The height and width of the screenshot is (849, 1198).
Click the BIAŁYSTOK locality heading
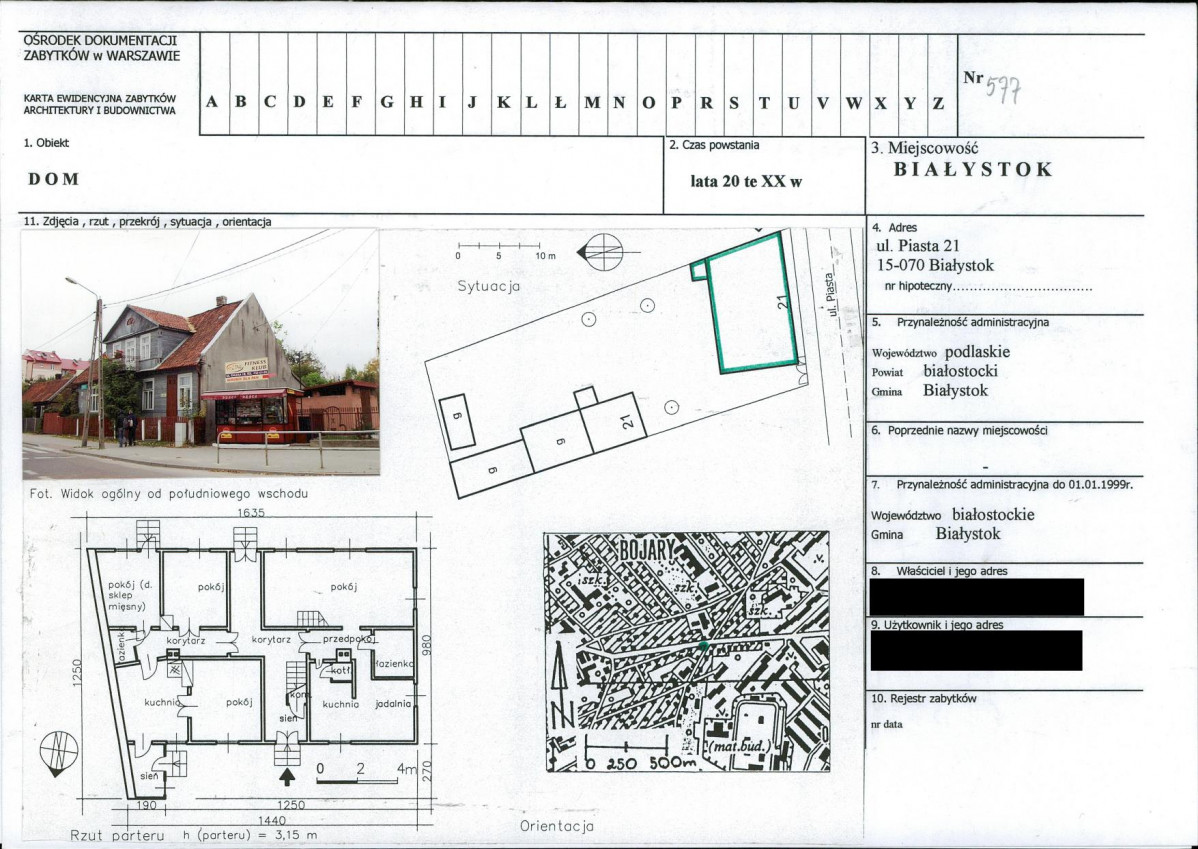[972, 169]
